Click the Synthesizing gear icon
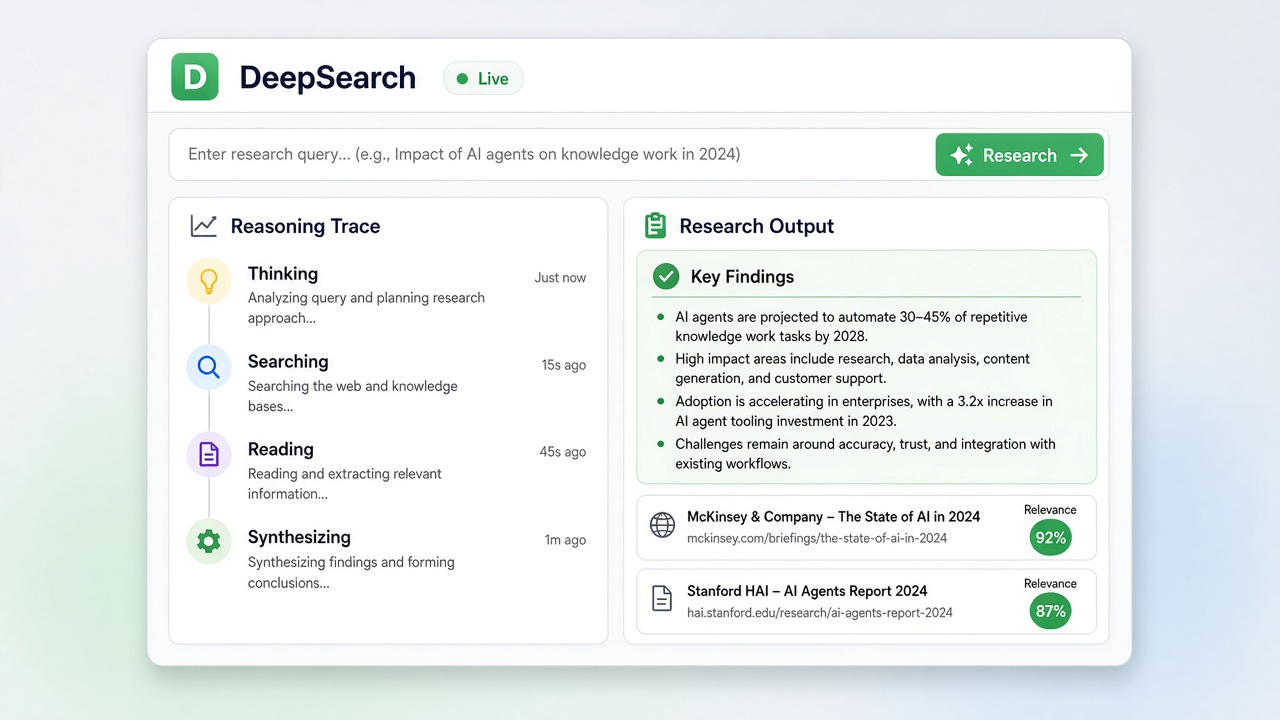Image resolution: width=1280 pixels, height=720 pixels. pos(209,542)
